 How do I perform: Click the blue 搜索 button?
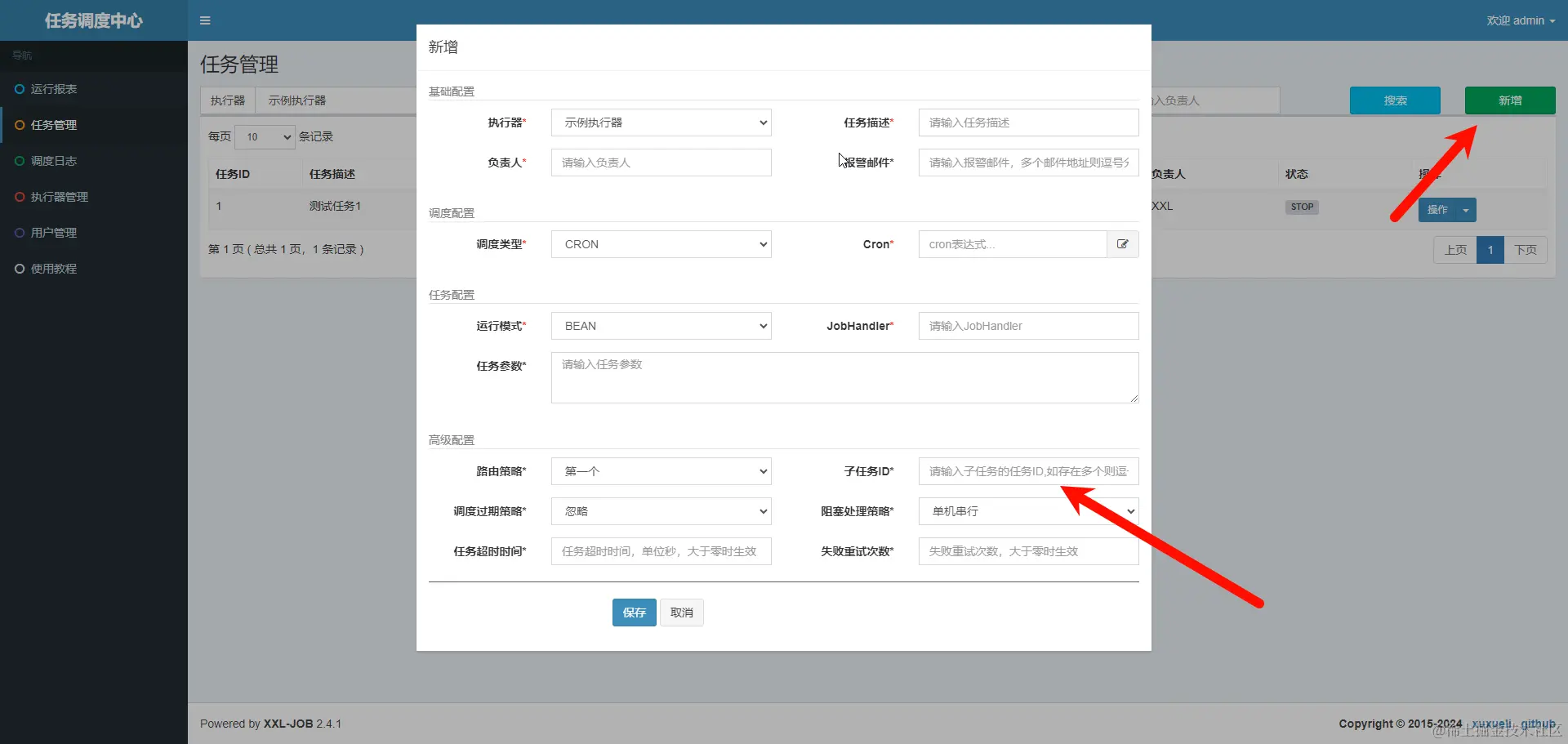(x=1395, y=100)
